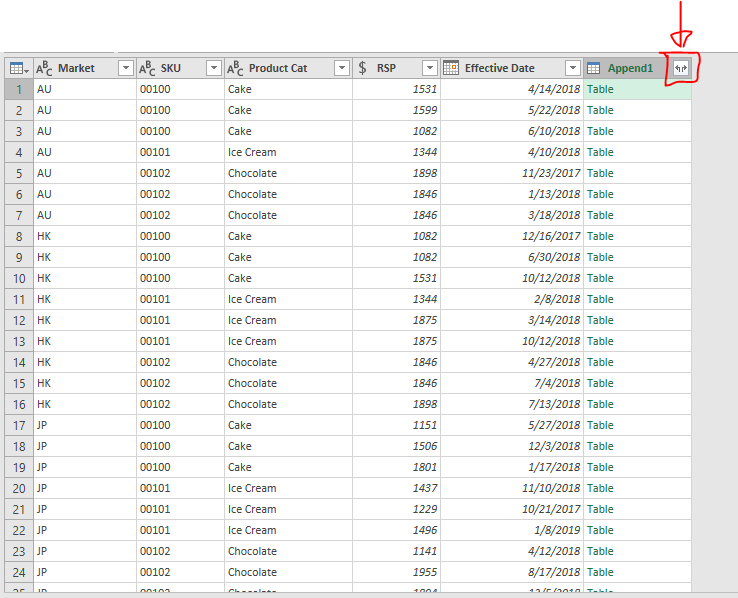Image resolution: width=738 pixels, height=598 pixels.
Task: Click the Table link in row 24
Action: (600, 572)
